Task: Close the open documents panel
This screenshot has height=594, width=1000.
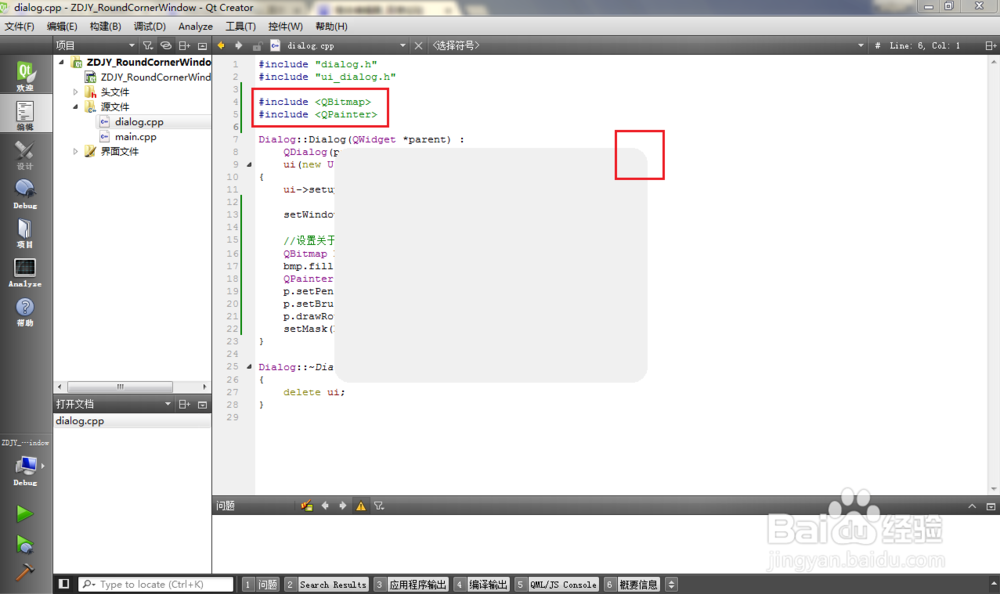Action: click(x=202, y=404)
